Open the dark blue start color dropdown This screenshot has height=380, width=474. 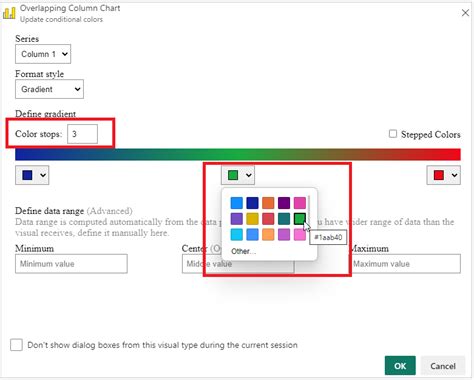coord(32,175)
